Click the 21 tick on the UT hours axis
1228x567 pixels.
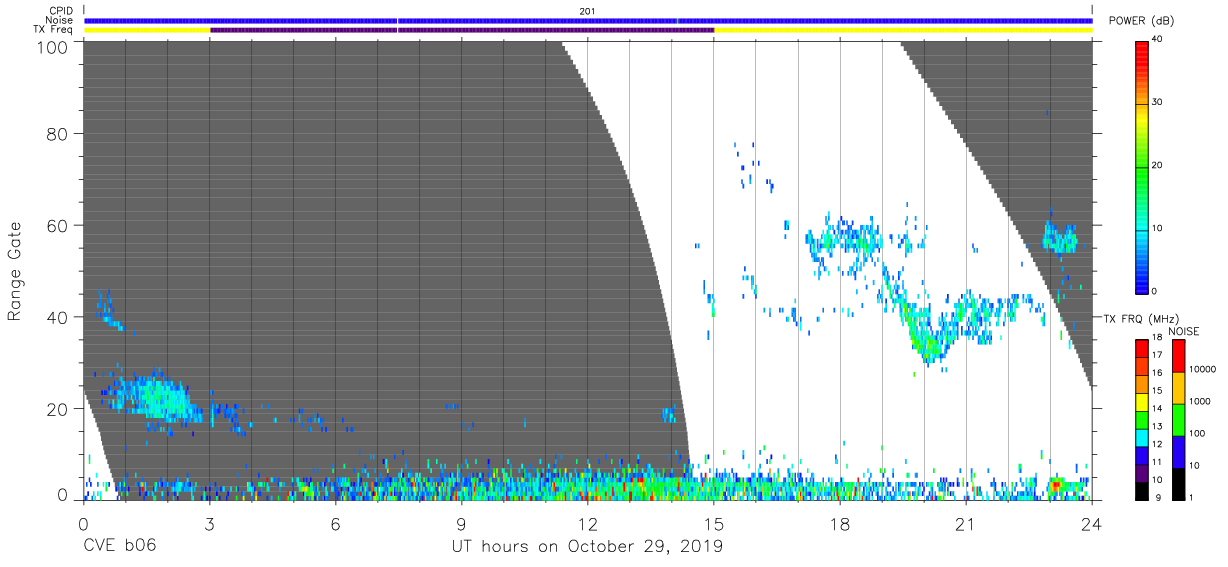click(x=966, y=523)
